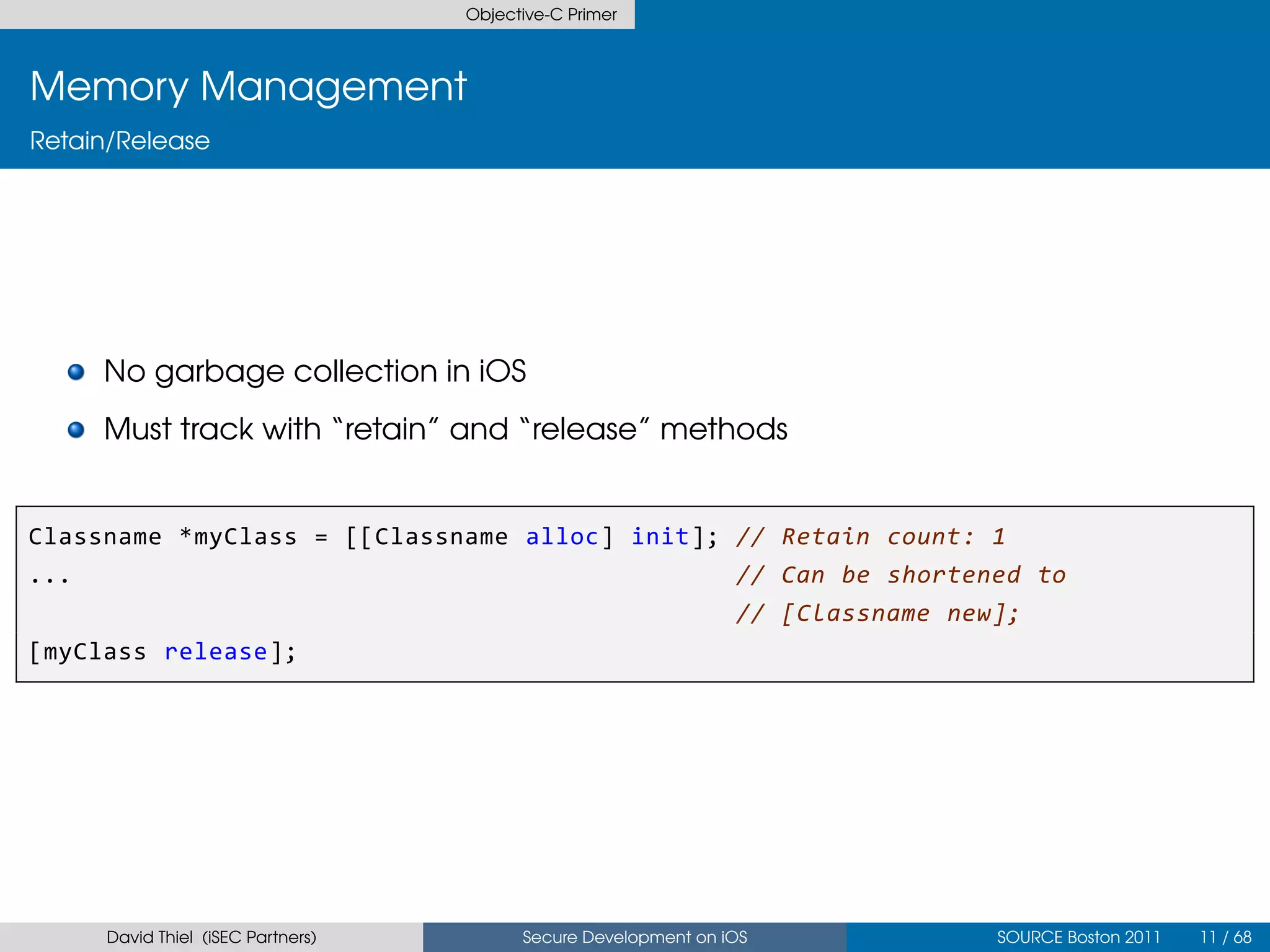This screenshot has width=1270, height=952.
Task: Click the SOURCE Boston 2011 footer text
Action: [x=1078, y=937]
